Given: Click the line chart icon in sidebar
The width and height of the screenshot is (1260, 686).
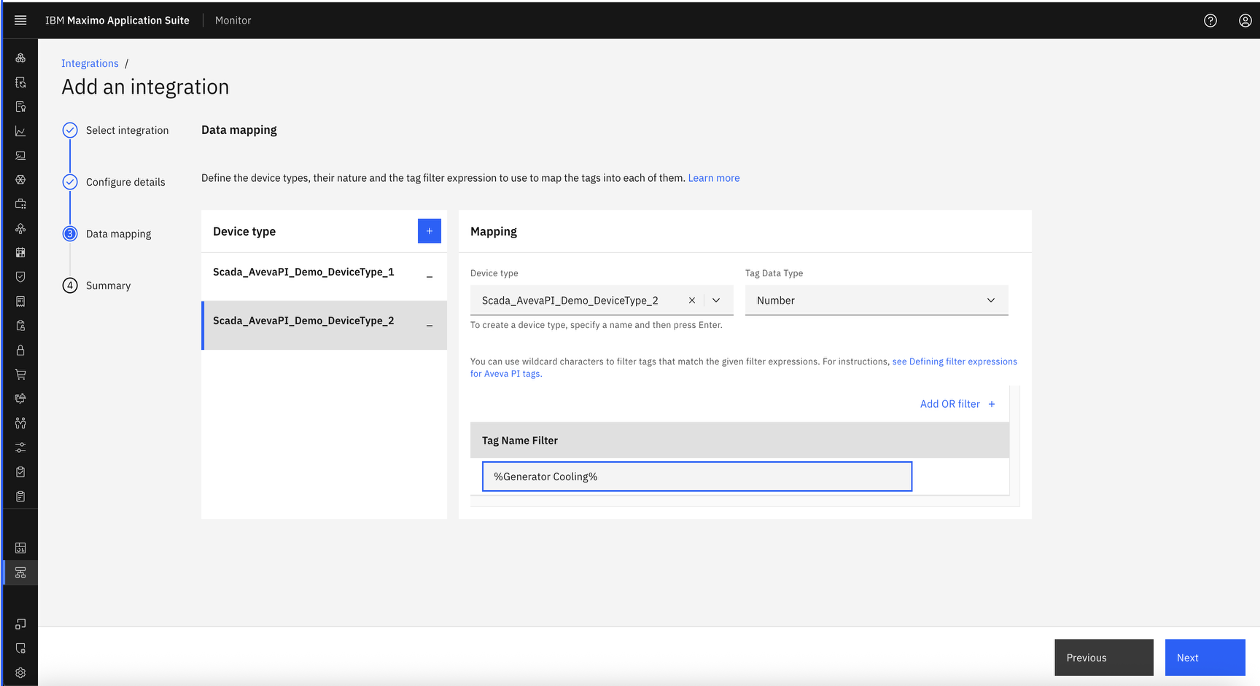Looking at the screenshot, I should [20, 131].
